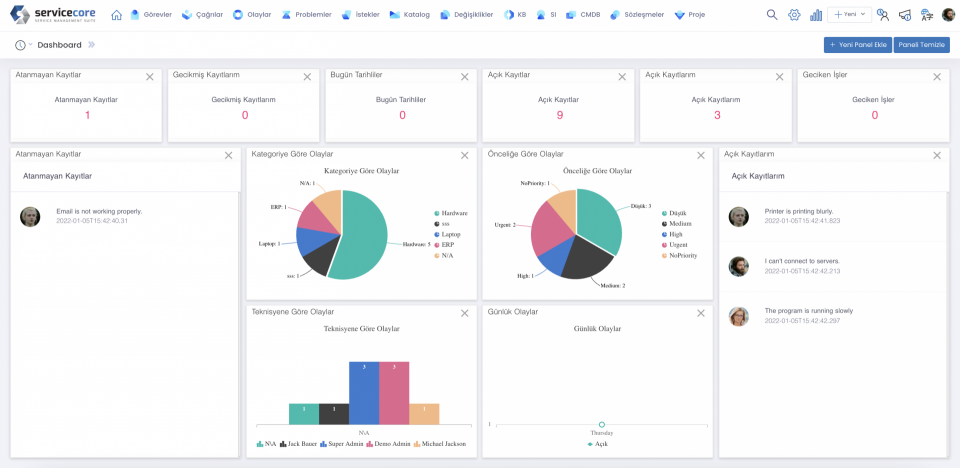Close the Kategoriye Göre Olaylar panel

pos(464,155)
